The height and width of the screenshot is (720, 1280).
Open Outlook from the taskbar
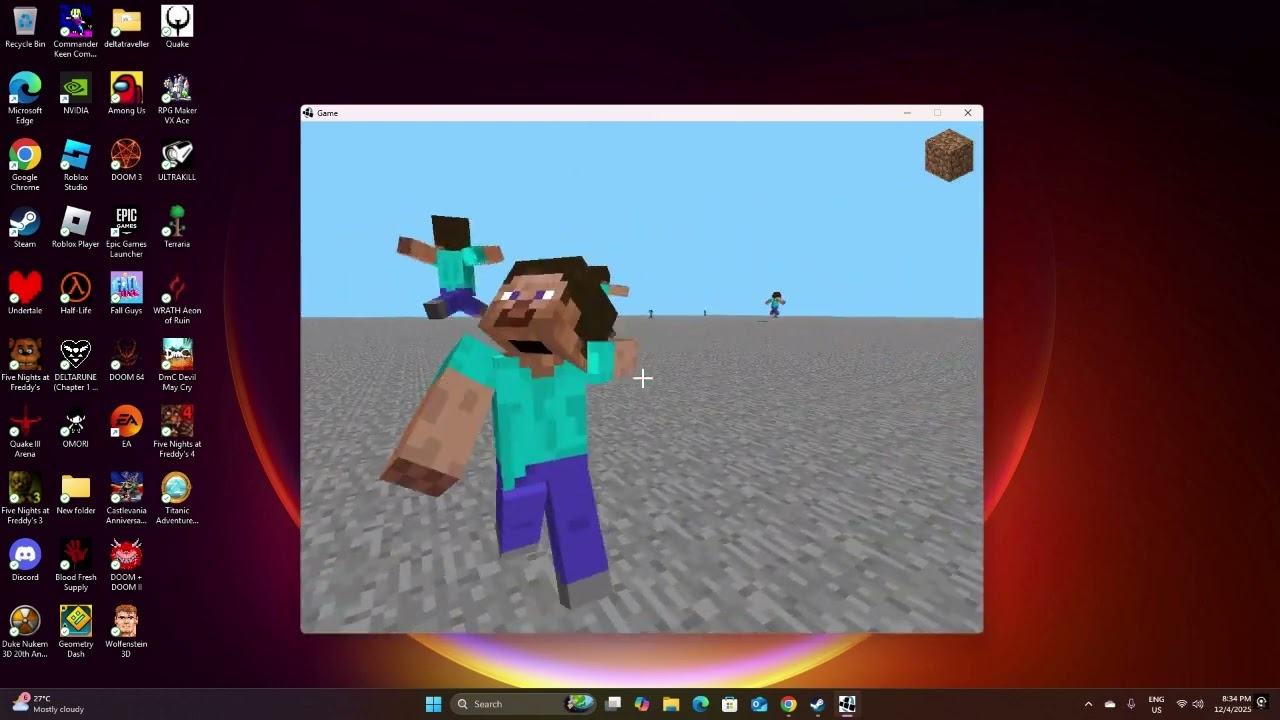click(x=759, y=704)
